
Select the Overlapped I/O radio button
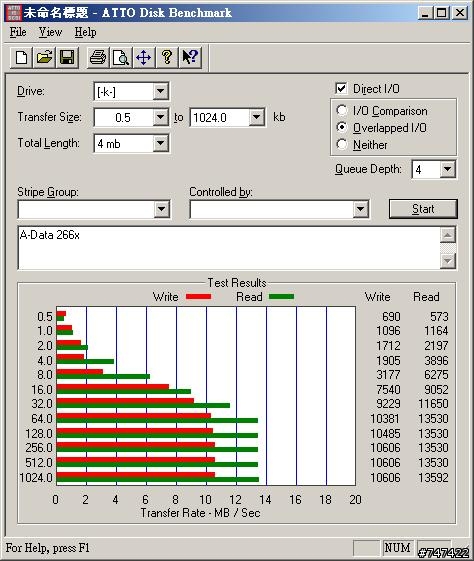[342, 127]
